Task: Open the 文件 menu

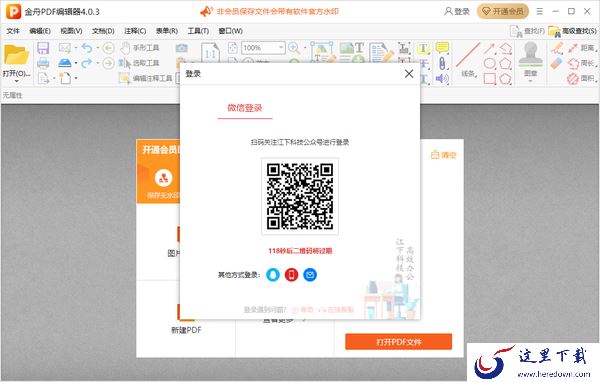Action: point(13,31)
